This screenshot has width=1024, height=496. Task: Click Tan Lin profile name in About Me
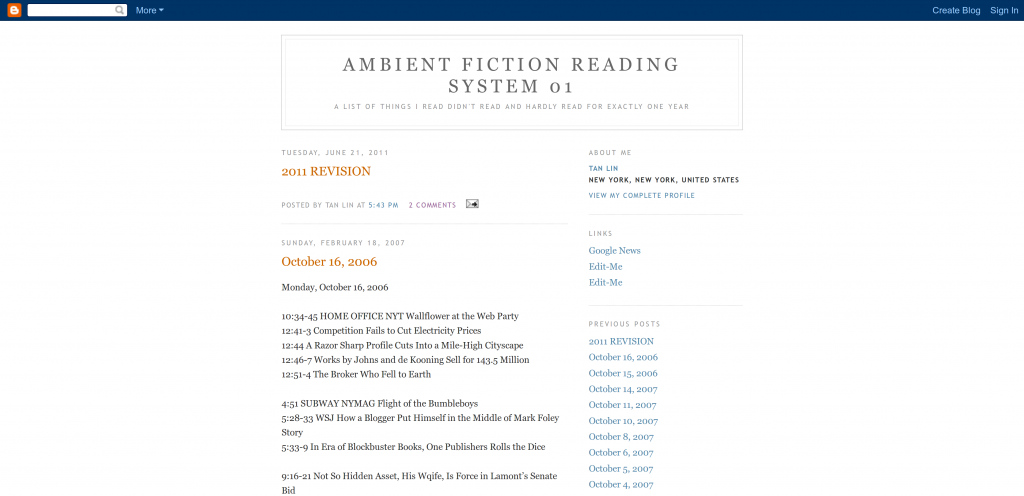pos(603,168)
